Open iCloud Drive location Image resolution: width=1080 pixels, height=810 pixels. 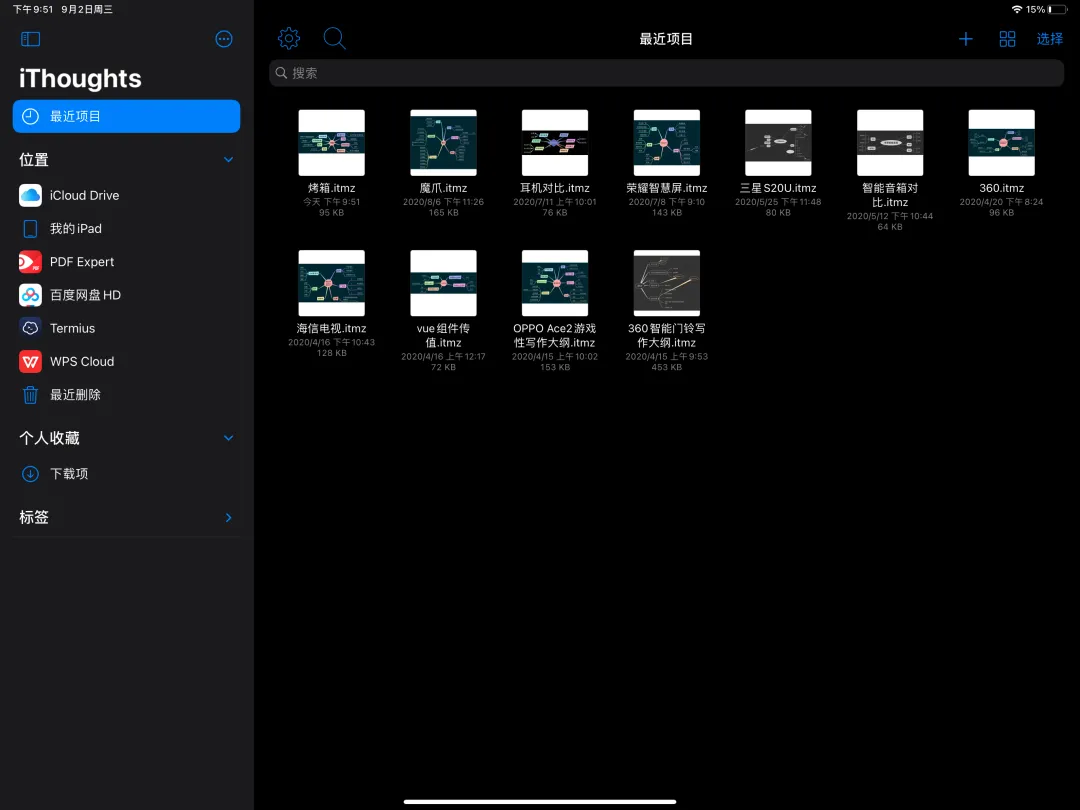[127, 196]
